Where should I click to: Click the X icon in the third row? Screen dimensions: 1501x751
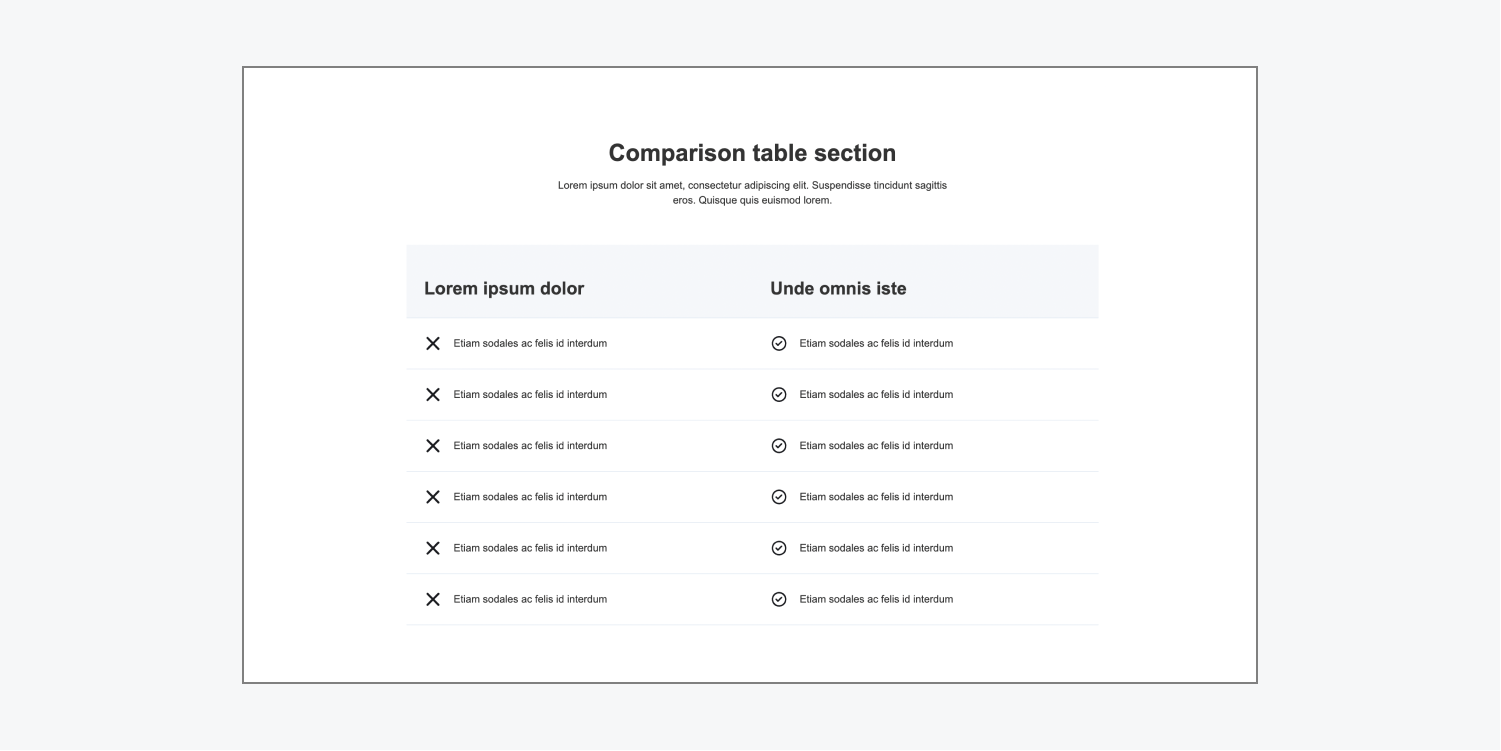(433, 446)
